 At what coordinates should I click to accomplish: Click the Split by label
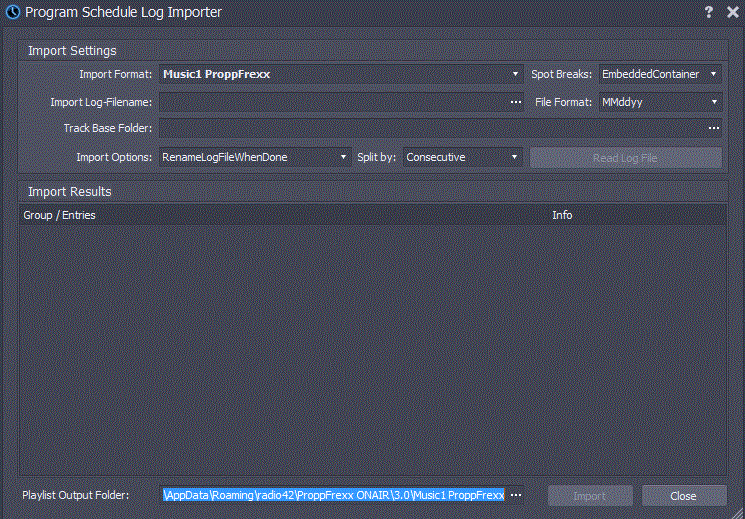[x=376, y=157]
